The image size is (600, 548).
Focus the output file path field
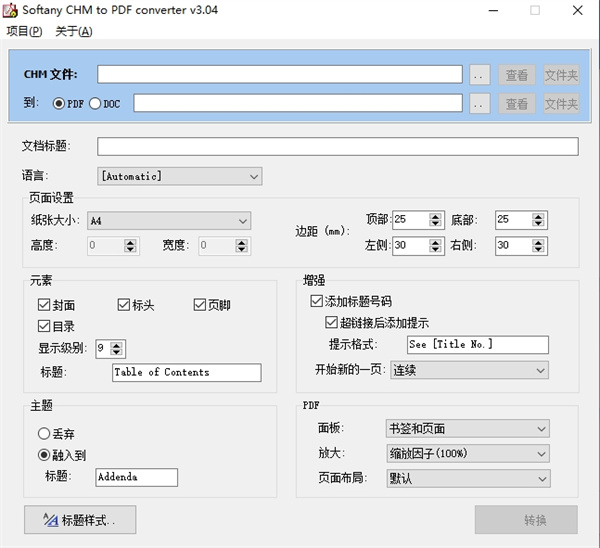click(x=298, y=103)
